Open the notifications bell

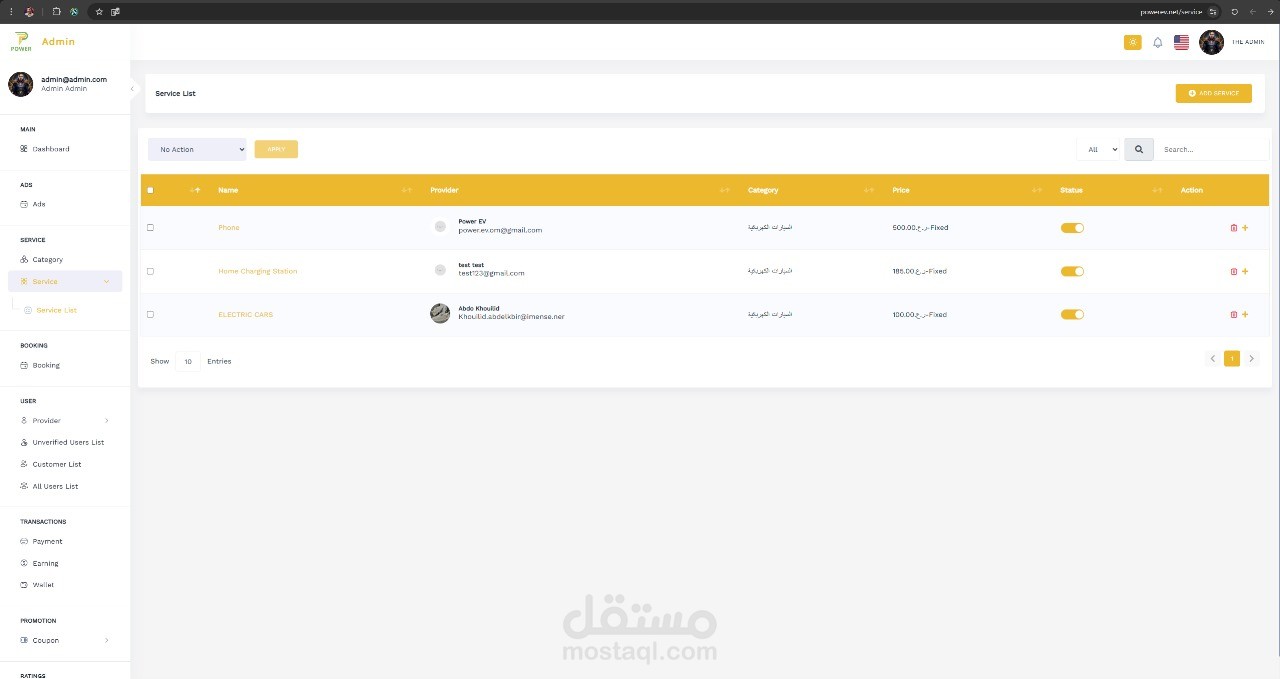[1158, 42]
